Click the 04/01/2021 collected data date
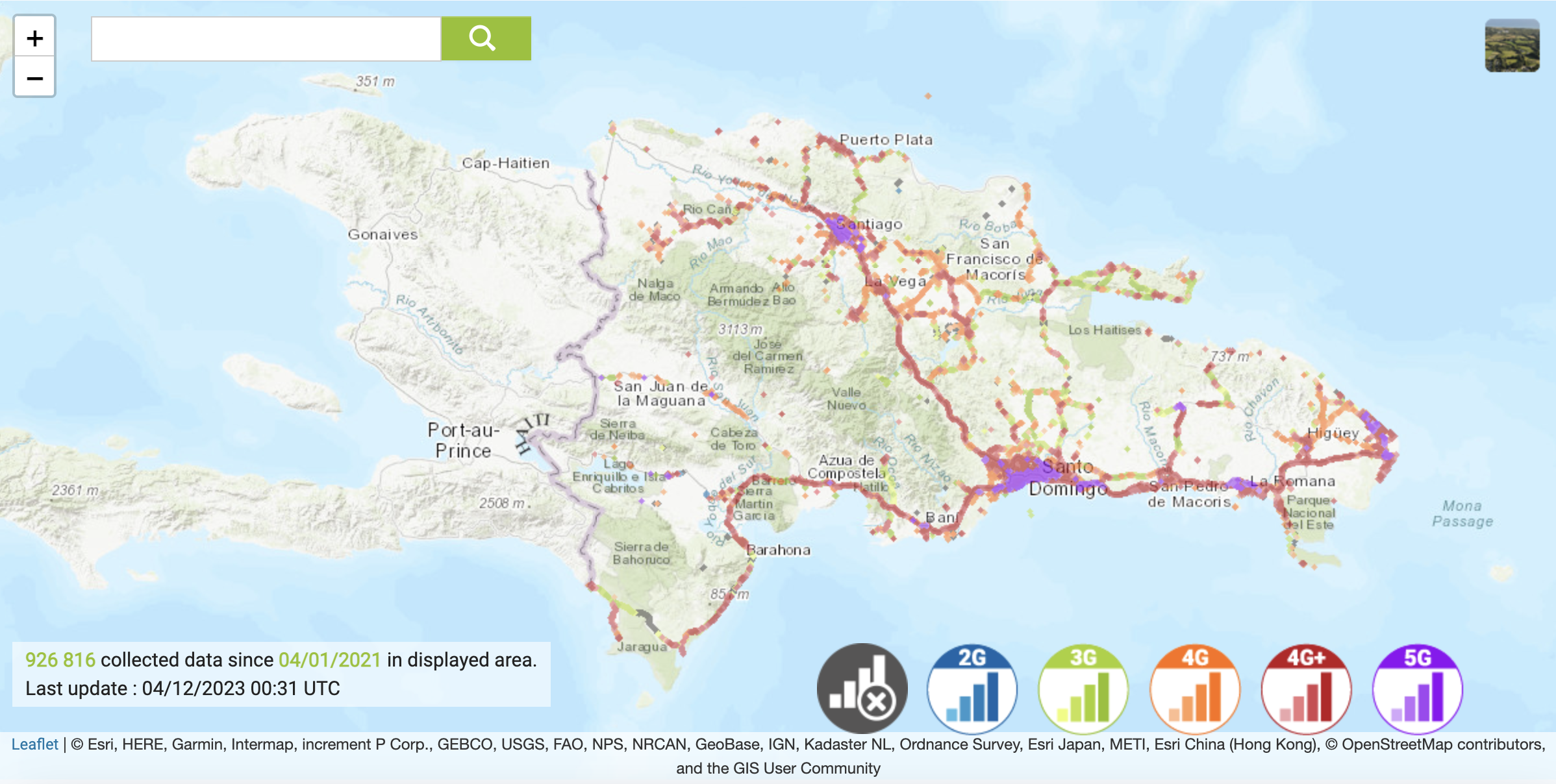The image size is (1556, 784). (x=329, y=660)
